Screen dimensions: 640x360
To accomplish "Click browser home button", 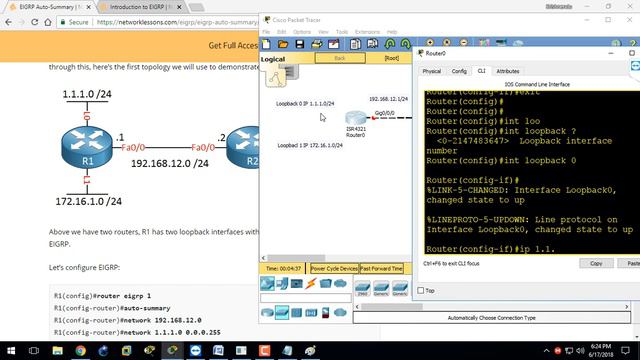I will 48,22.
